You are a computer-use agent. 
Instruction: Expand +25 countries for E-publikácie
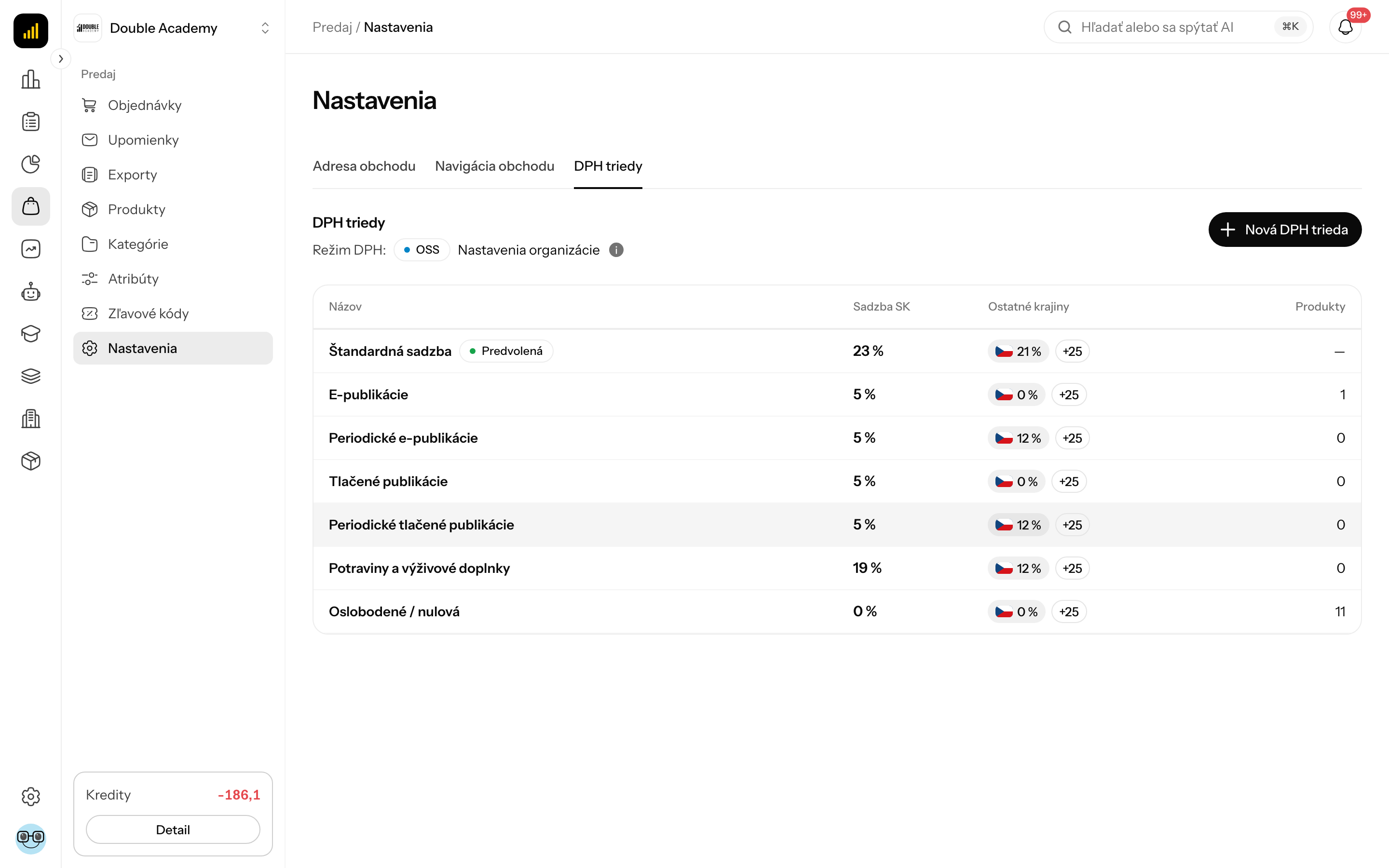(1069, 395)
